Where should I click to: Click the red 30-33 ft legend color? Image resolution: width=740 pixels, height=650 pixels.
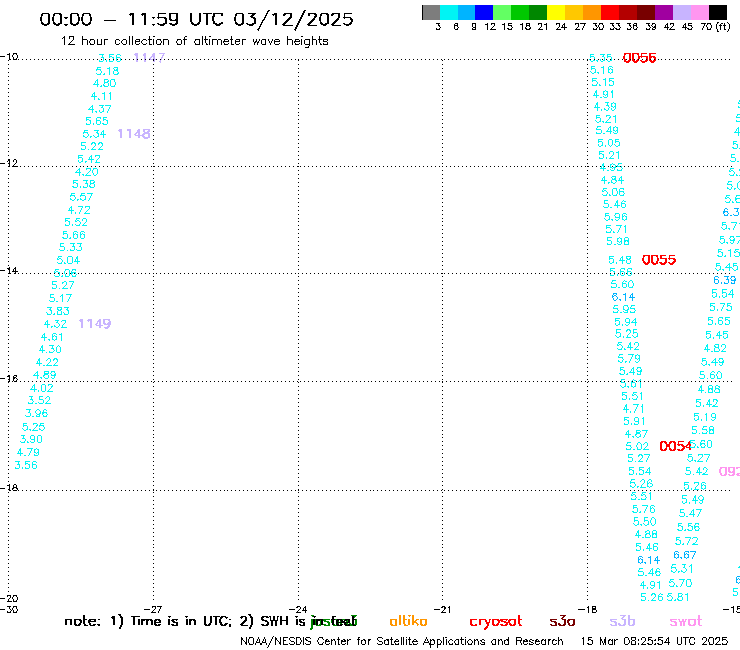pos(610,12)
